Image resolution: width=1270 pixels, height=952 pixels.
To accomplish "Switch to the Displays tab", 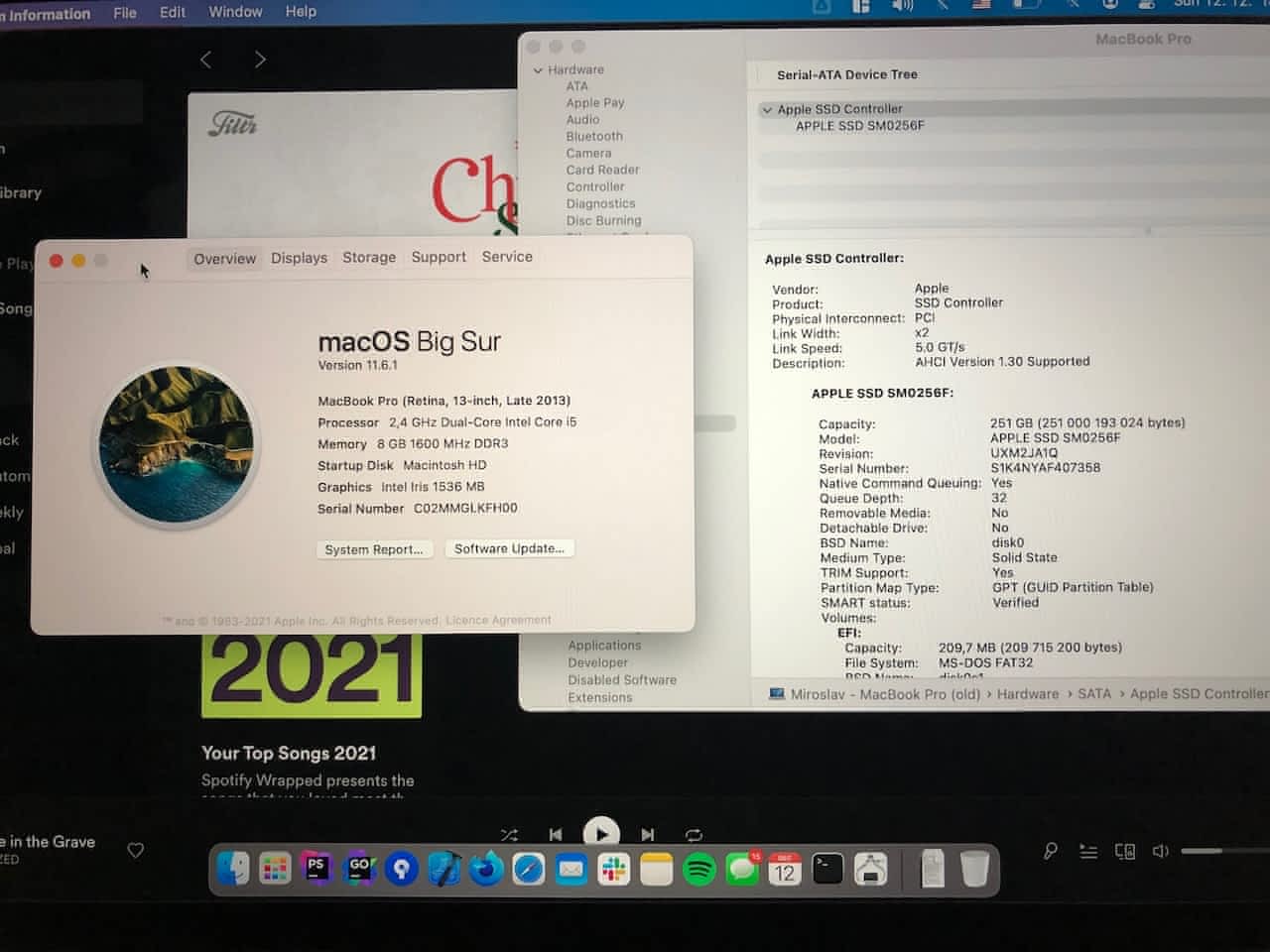I will point(299,258).
